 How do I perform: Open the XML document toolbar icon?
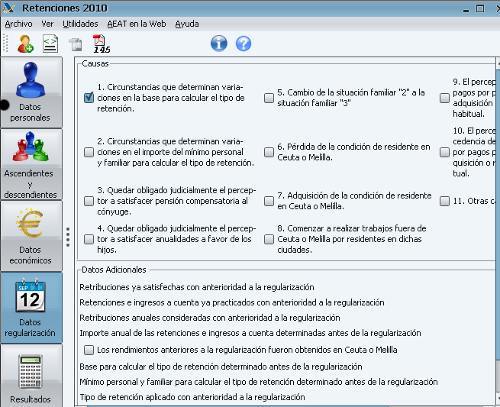(51, 44)
